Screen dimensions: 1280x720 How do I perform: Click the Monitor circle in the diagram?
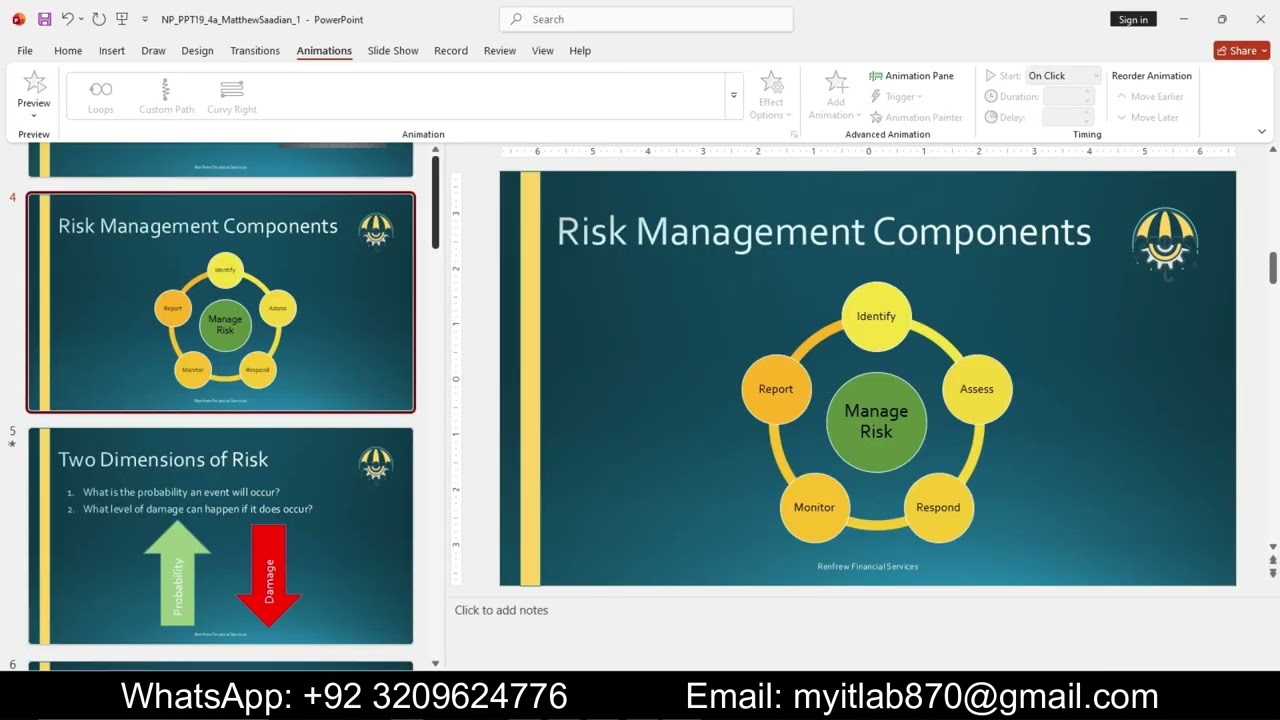(x=814, y=507)
